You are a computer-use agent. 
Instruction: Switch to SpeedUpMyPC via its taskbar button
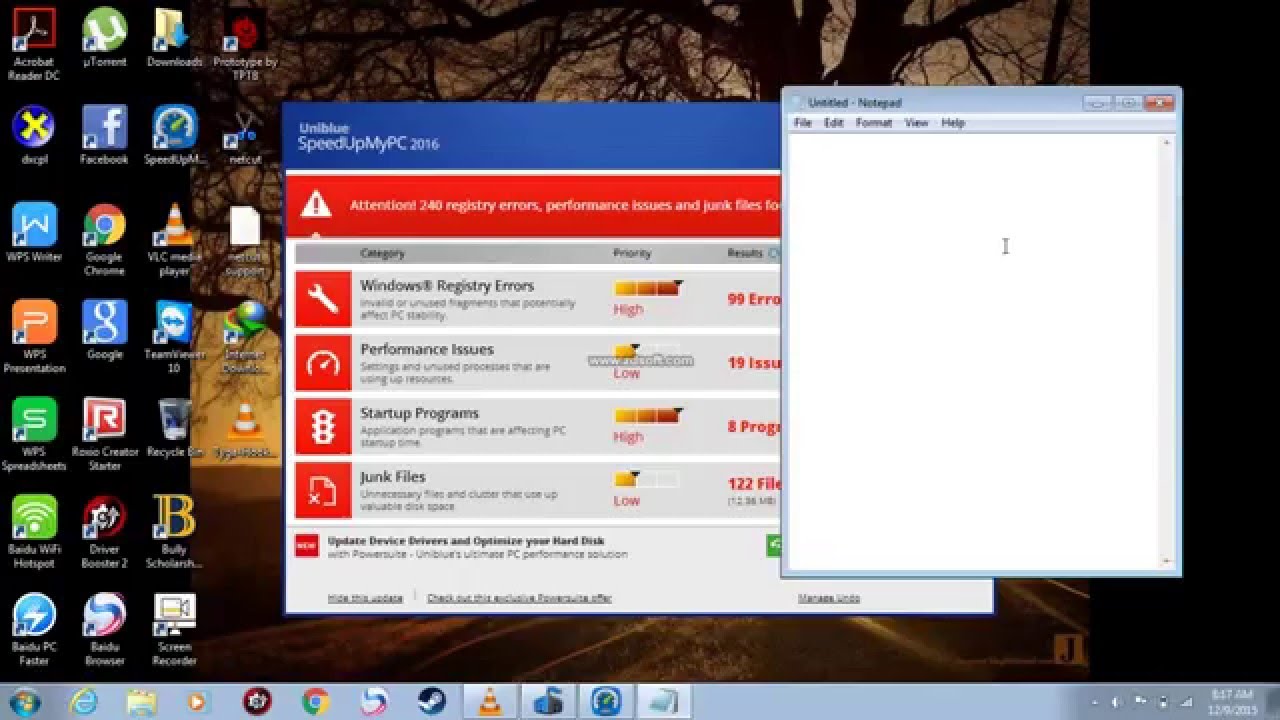click(x=606, y=702)
